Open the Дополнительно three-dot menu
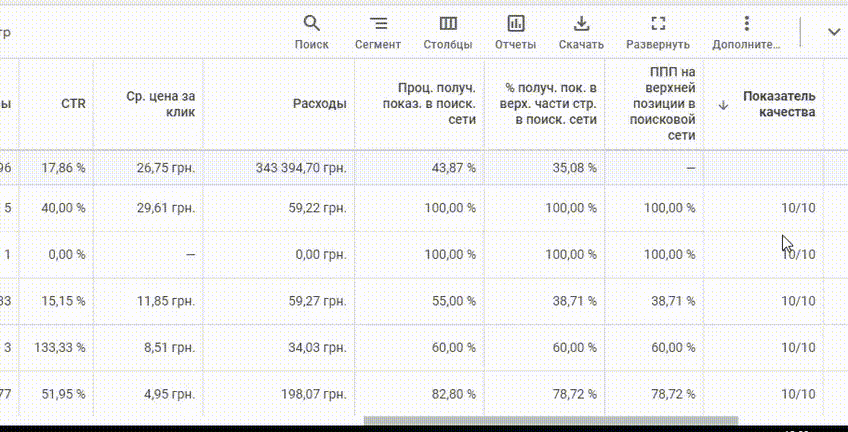The width and height of the screenshot is (848, 432). [x=746, y=32]
